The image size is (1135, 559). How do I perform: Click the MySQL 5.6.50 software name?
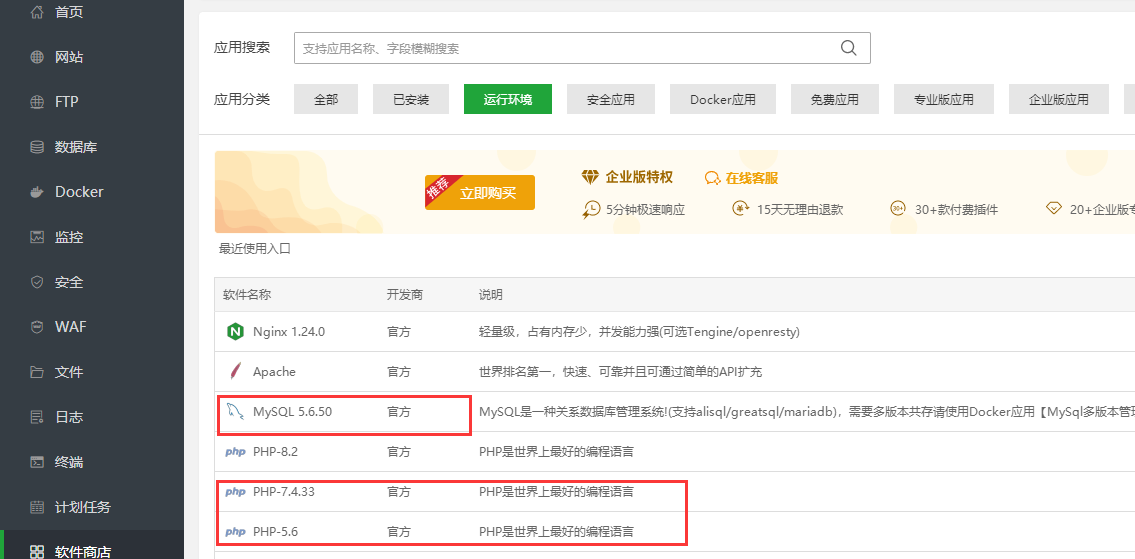point(292,412)
